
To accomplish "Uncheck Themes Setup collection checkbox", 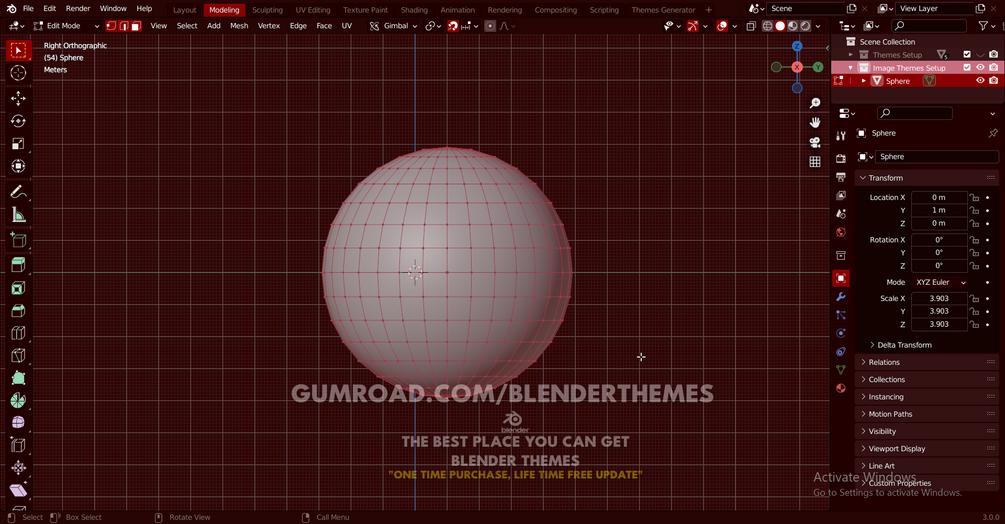I will pyautogui.click(x=967, y=54).
